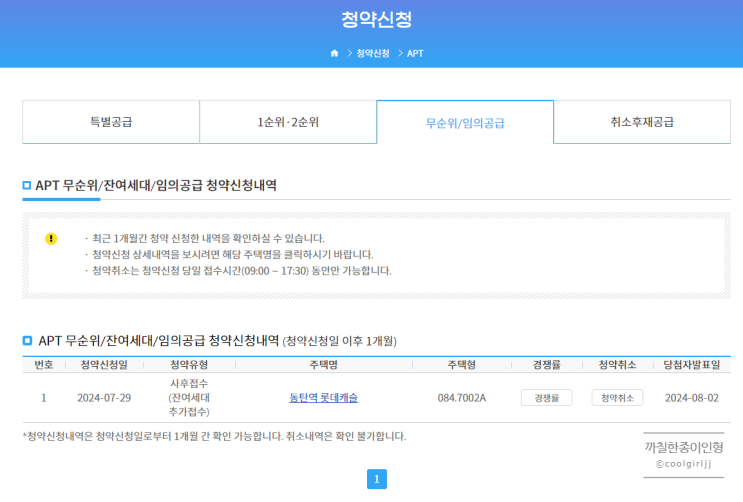Select housing type 084.7002A cell
Viewport: 743px width, 502px height.
pos(462,398)
